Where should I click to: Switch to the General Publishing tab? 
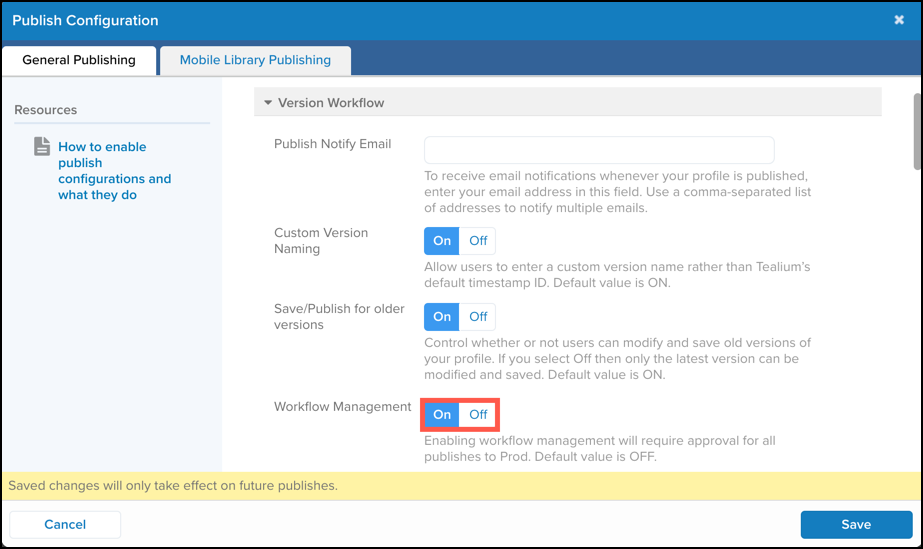click(79, 60)
